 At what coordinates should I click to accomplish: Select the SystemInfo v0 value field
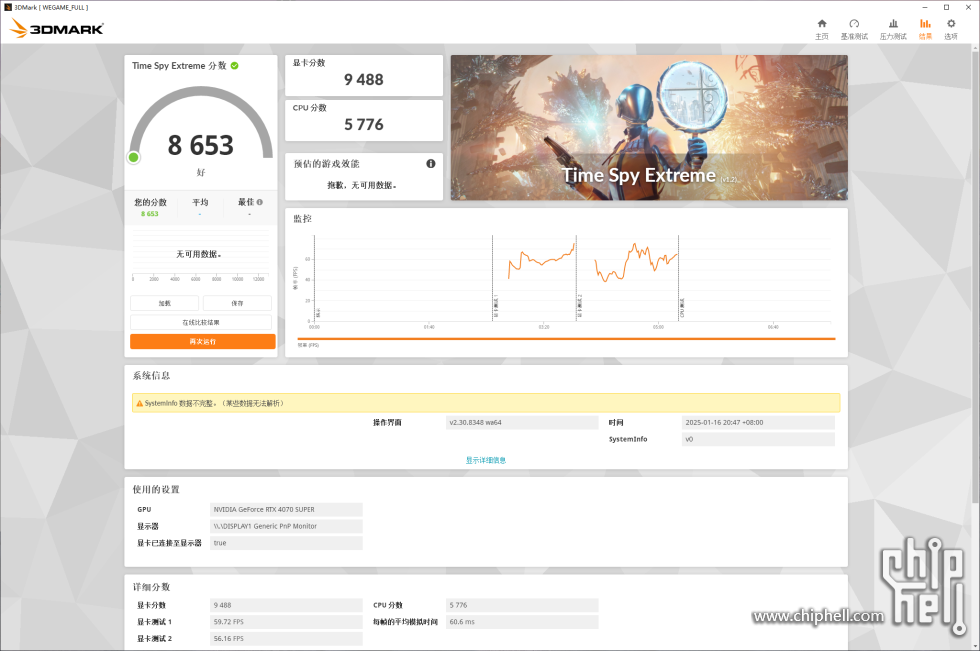click(x=758, y=439)
